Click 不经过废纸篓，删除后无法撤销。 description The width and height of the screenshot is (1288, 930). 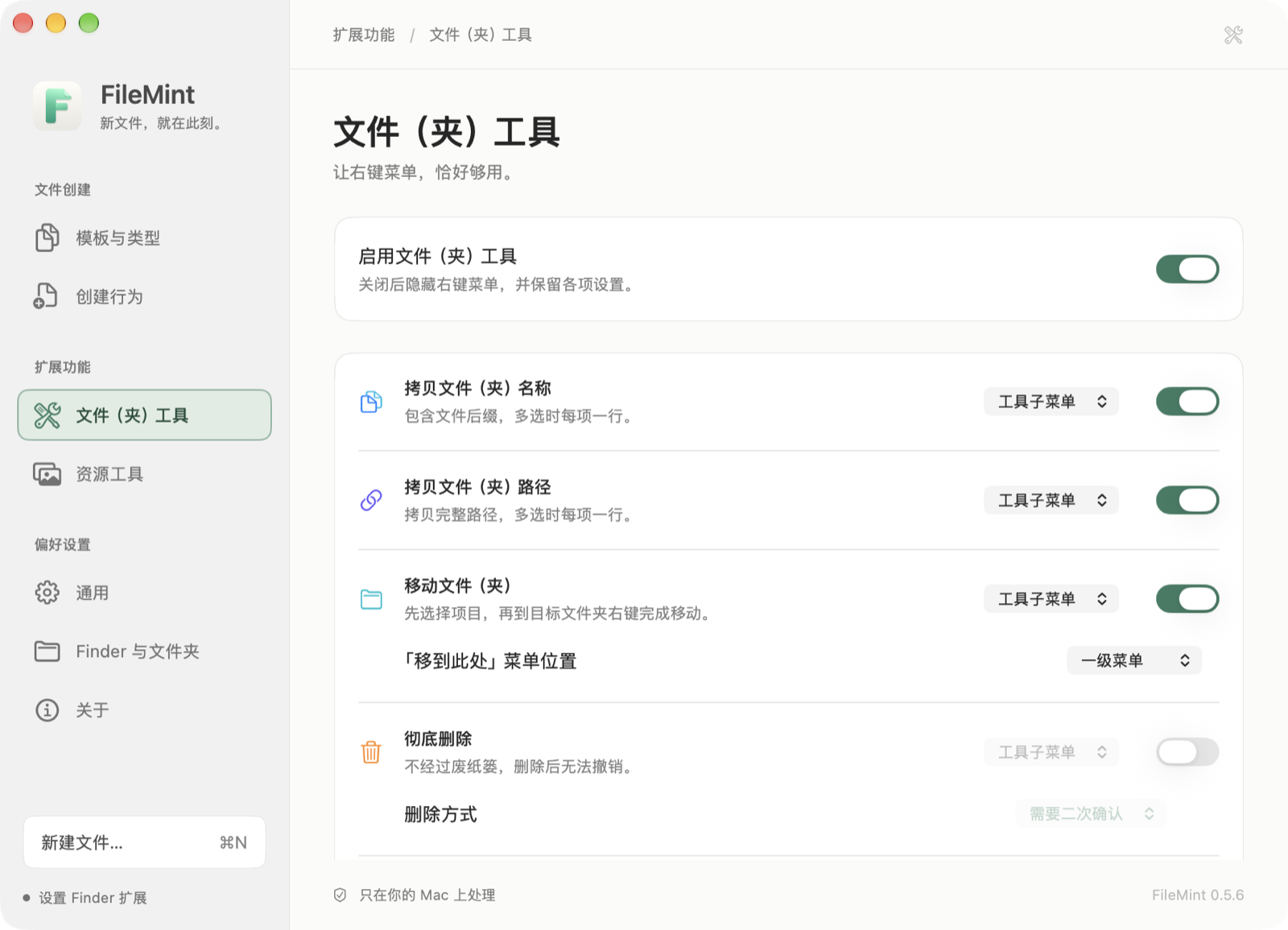click(x=520, y=767)
